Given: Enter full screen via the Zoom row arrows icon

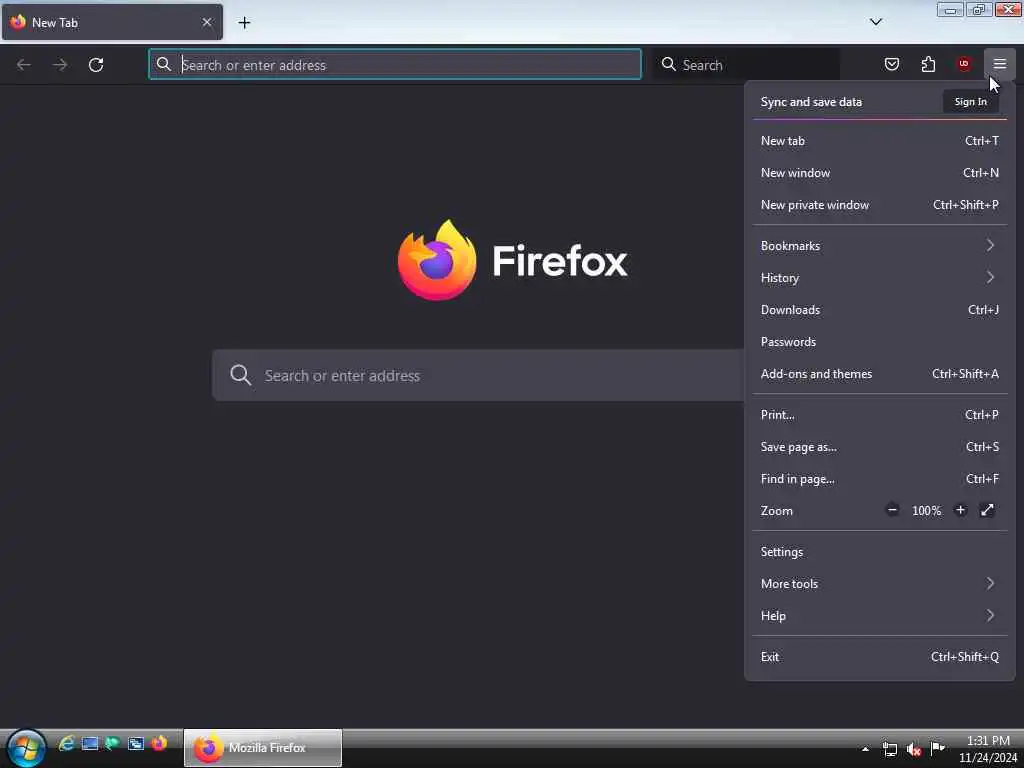Looking at the screenshot, I should [987, 510].
